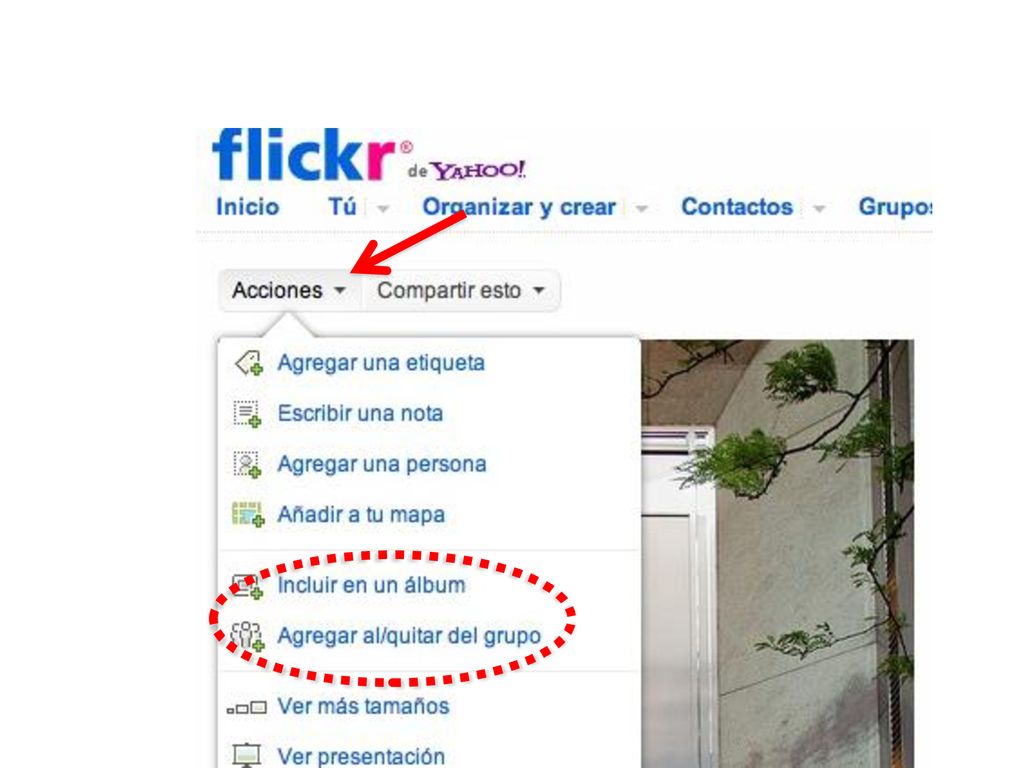Go to Inicio in the navigation bar
The width and height of the screenshot is (1024, 768).
(x=248, y=207)
